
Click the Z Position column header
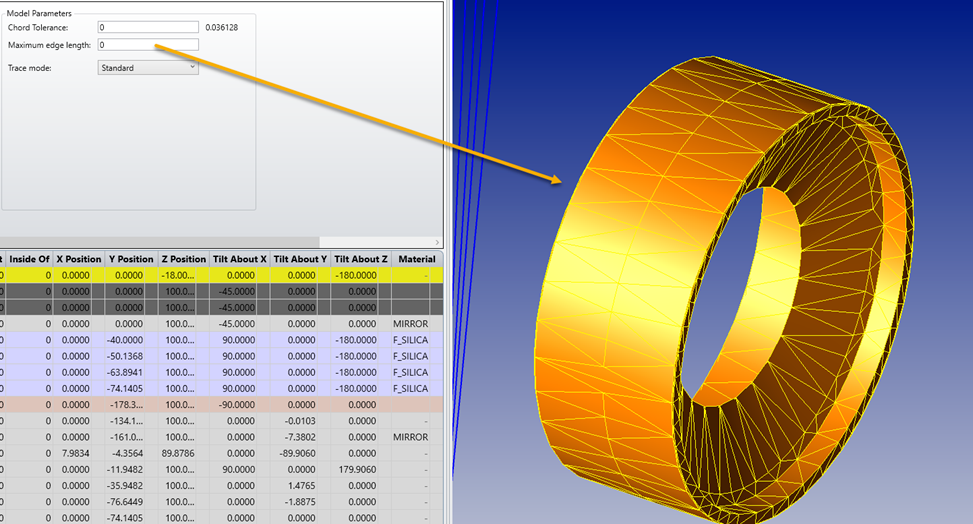183,259
